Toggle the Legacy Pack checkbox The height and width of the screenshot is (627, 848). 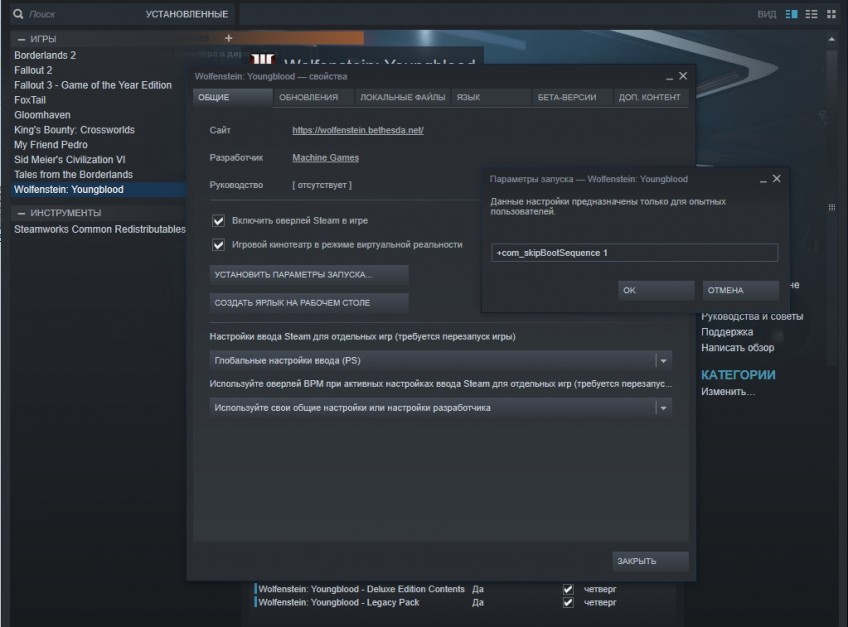pyautogui.click(x=568, y=602)
